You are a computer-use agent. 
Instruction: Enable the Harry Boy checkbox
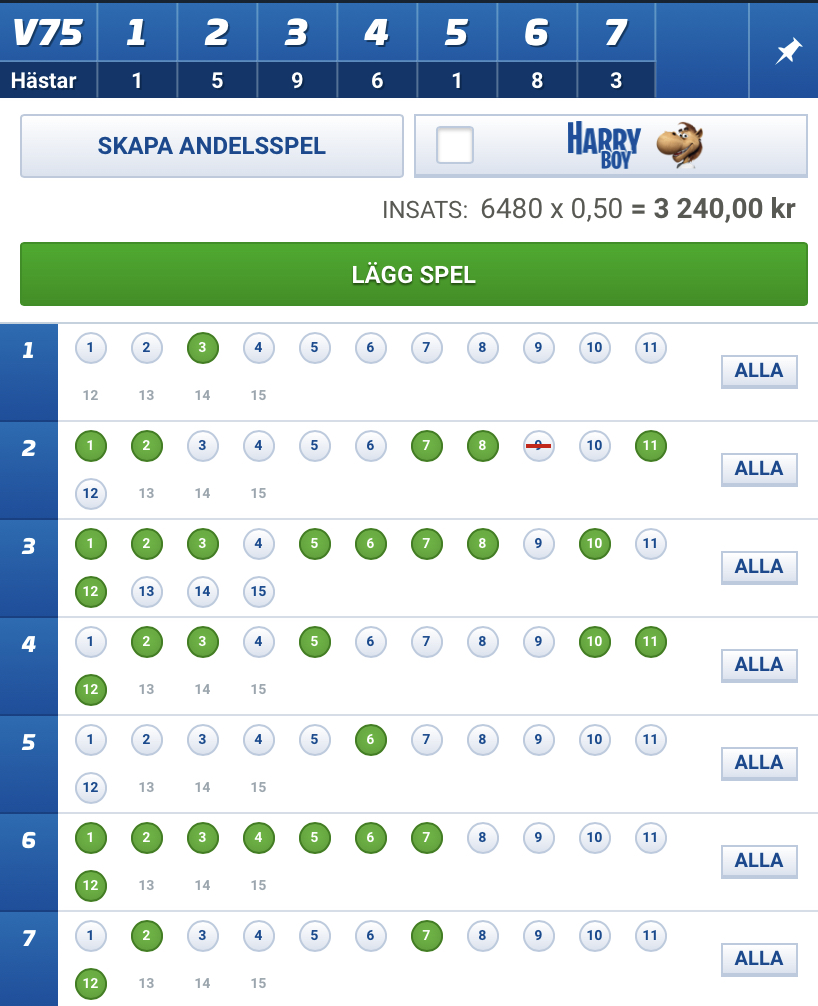click(455, 145)
